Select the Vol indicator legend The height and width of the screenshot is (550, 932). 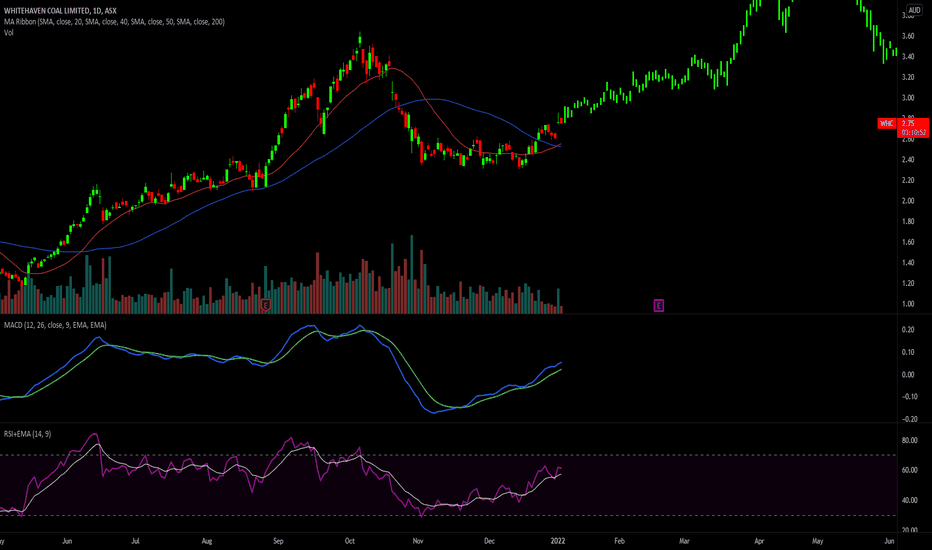pos(8,32)
